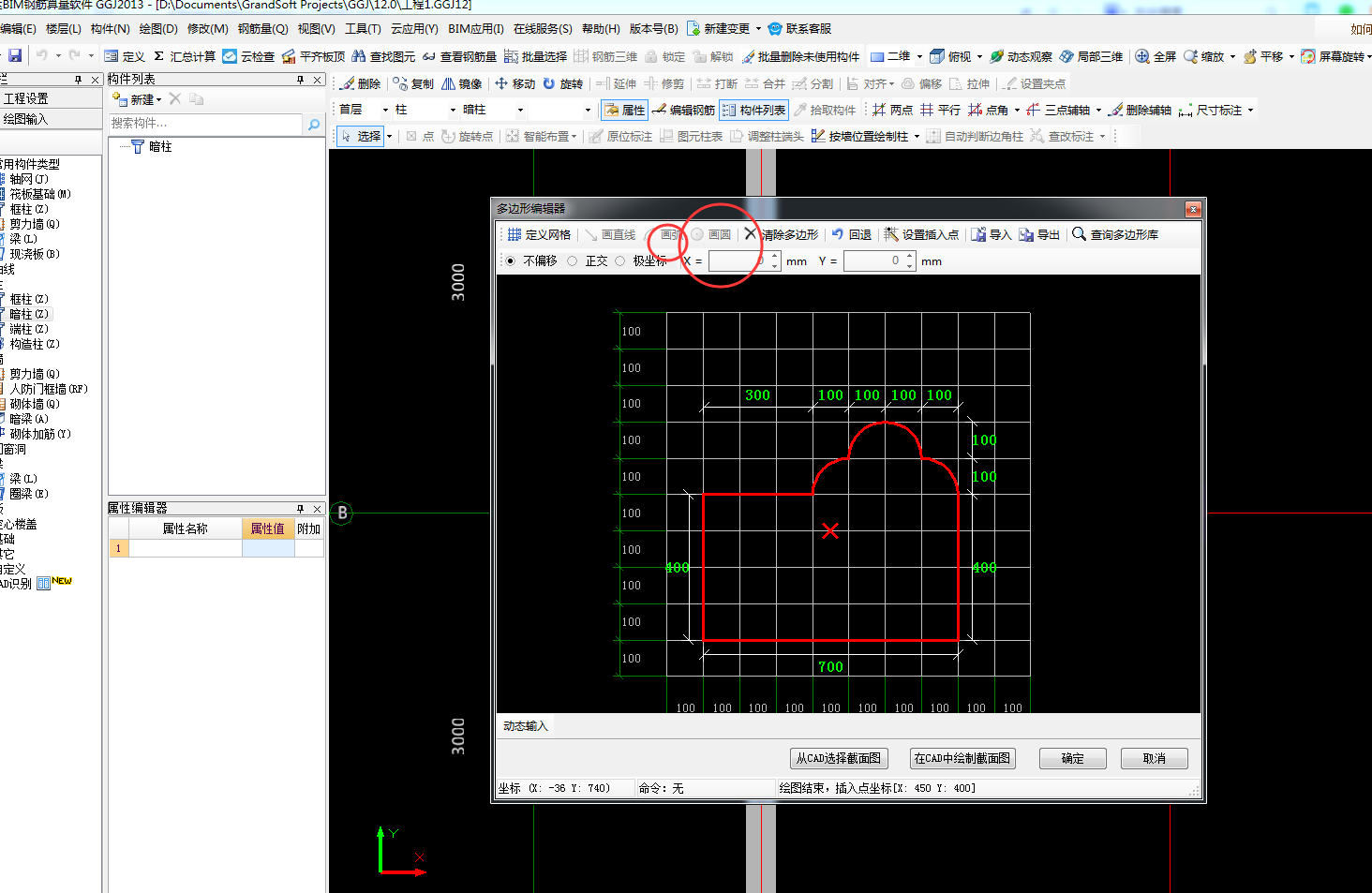Switch to the 动态输入 tab
Image resolution: width=1372 pixels, height=893 pixels.
pyautogui.click(x=526, y=726)
